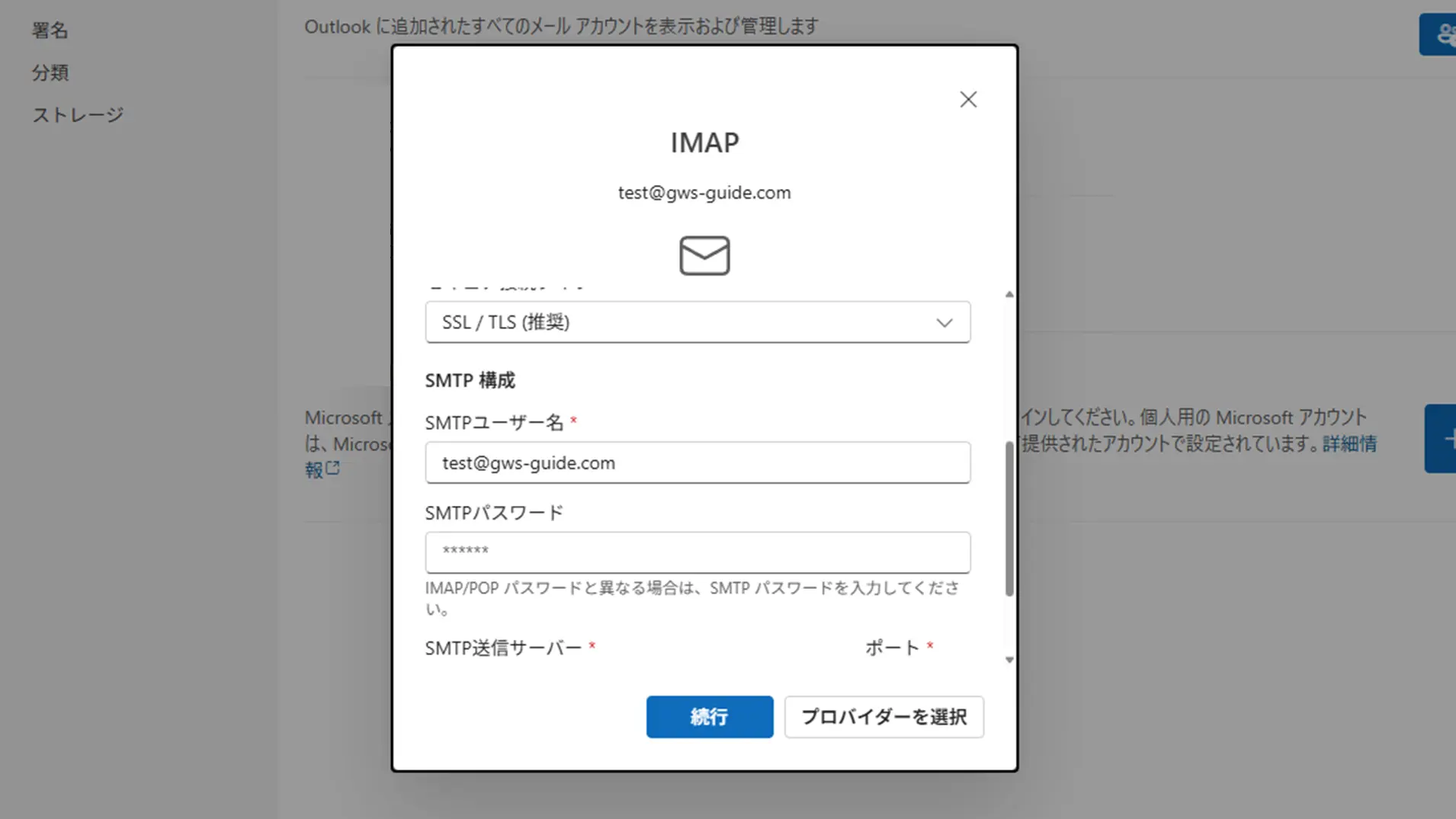Click the dialog's vertical scrollbar thumb
Image resolution: width=1456 pixels, height=819 pixels.
click(x=1009, y=518)
